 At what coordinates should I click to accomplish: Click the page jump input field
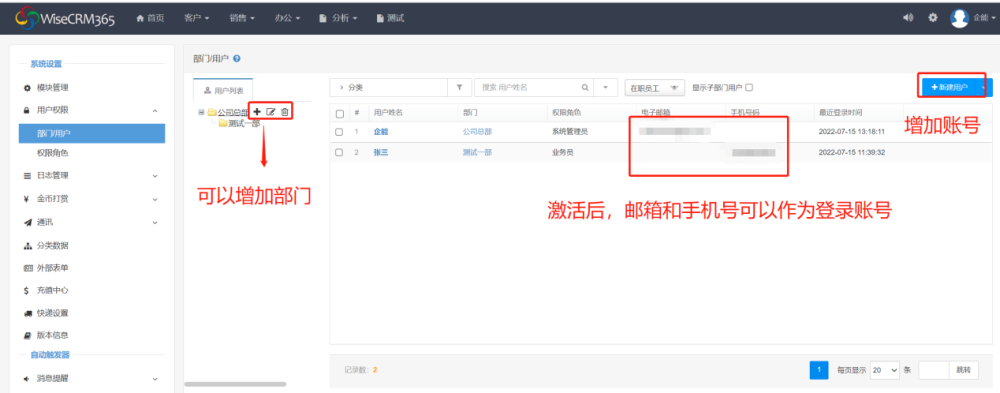click(934, 369)
